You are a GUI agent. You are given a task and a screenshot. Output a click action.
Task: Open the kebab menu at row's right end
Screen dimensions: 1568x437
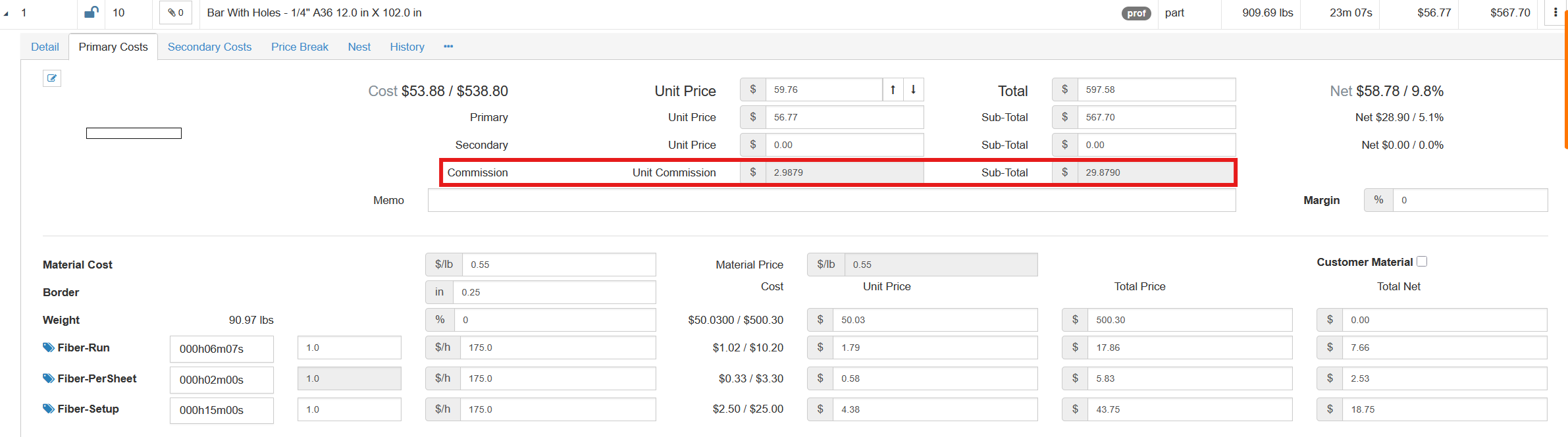tap(1555, 13)
